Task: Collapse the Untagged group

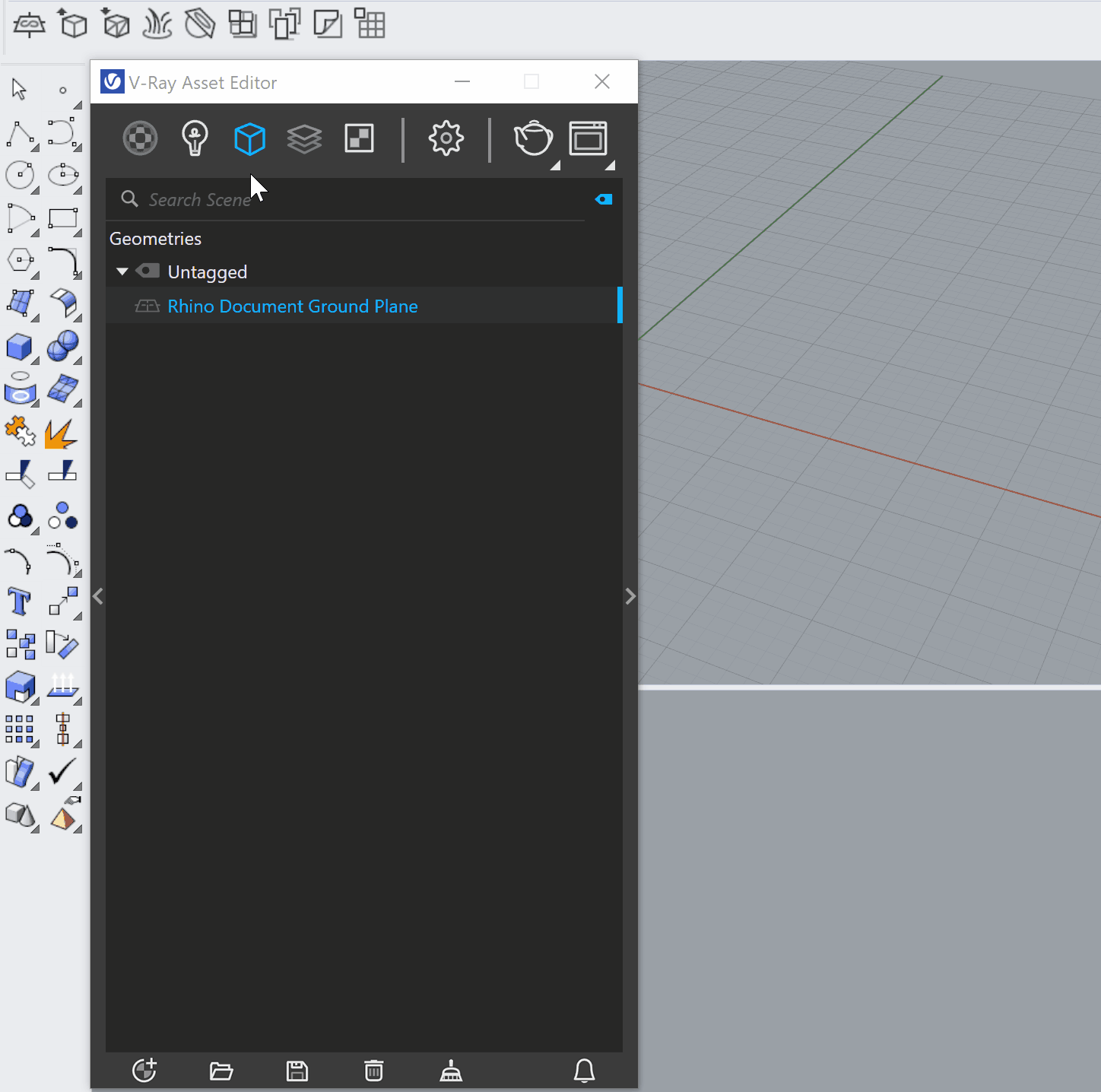Action: (x=122, y=271)
